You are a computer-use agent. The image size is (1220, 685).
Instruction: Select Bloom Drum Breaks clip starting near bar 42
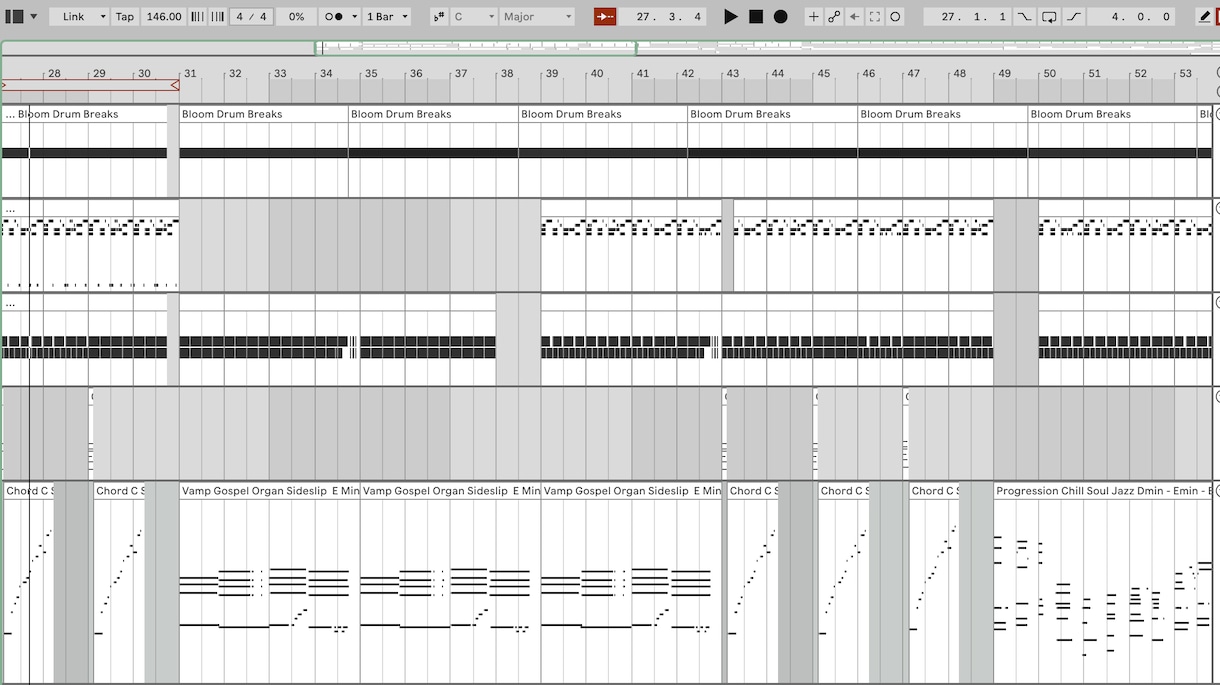coord(772,114)
